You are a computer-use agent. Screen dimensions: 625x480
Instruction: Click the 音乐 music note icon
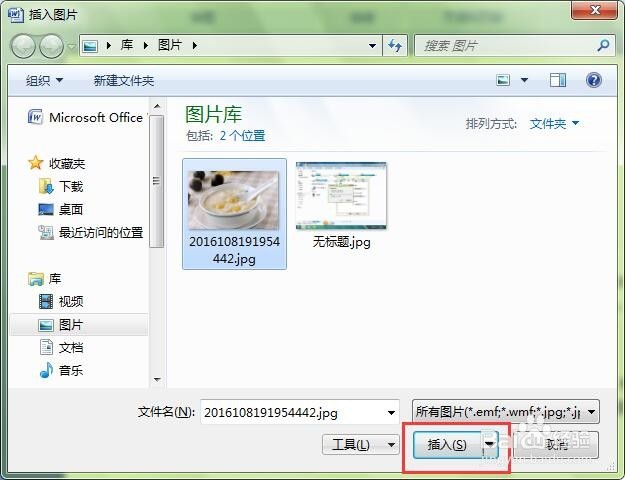click(x=46, y=370)
